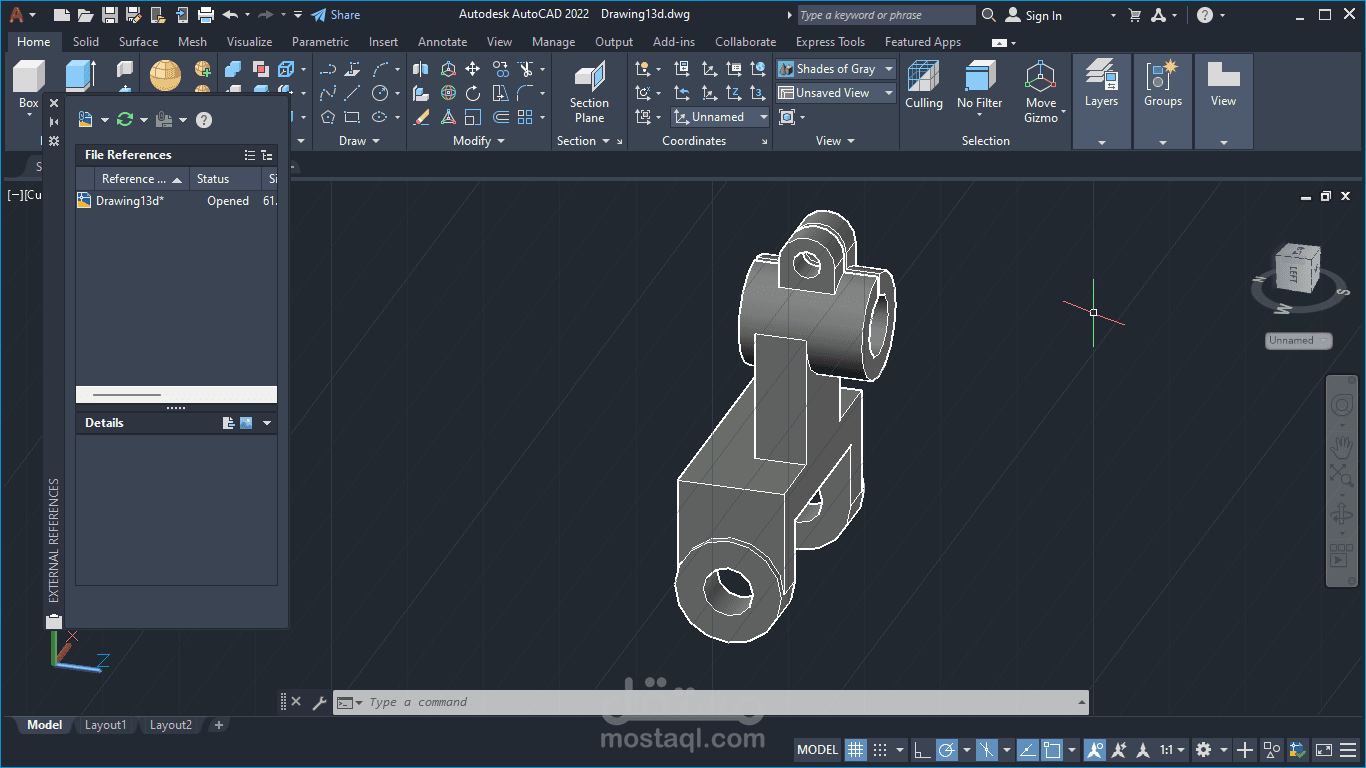The height and width of the screenshot is (768, 1366).
Task: Select the Box solid tool
Action: click(x=29, y=84)
